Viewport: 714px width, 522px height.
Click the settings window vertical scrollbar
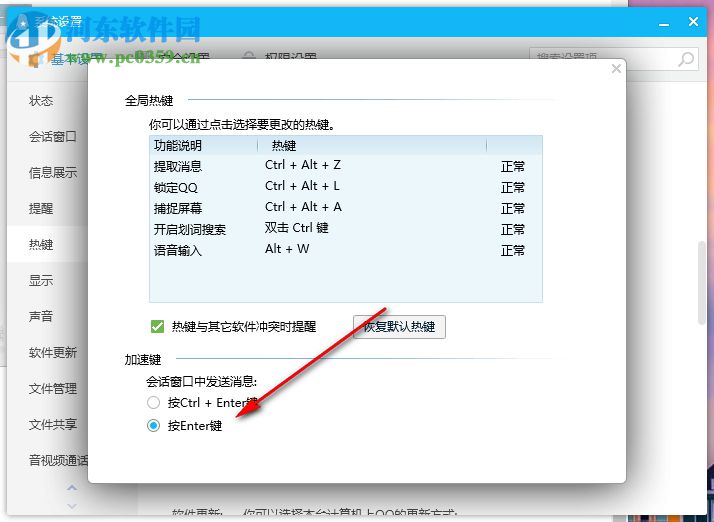click(702, 282)
